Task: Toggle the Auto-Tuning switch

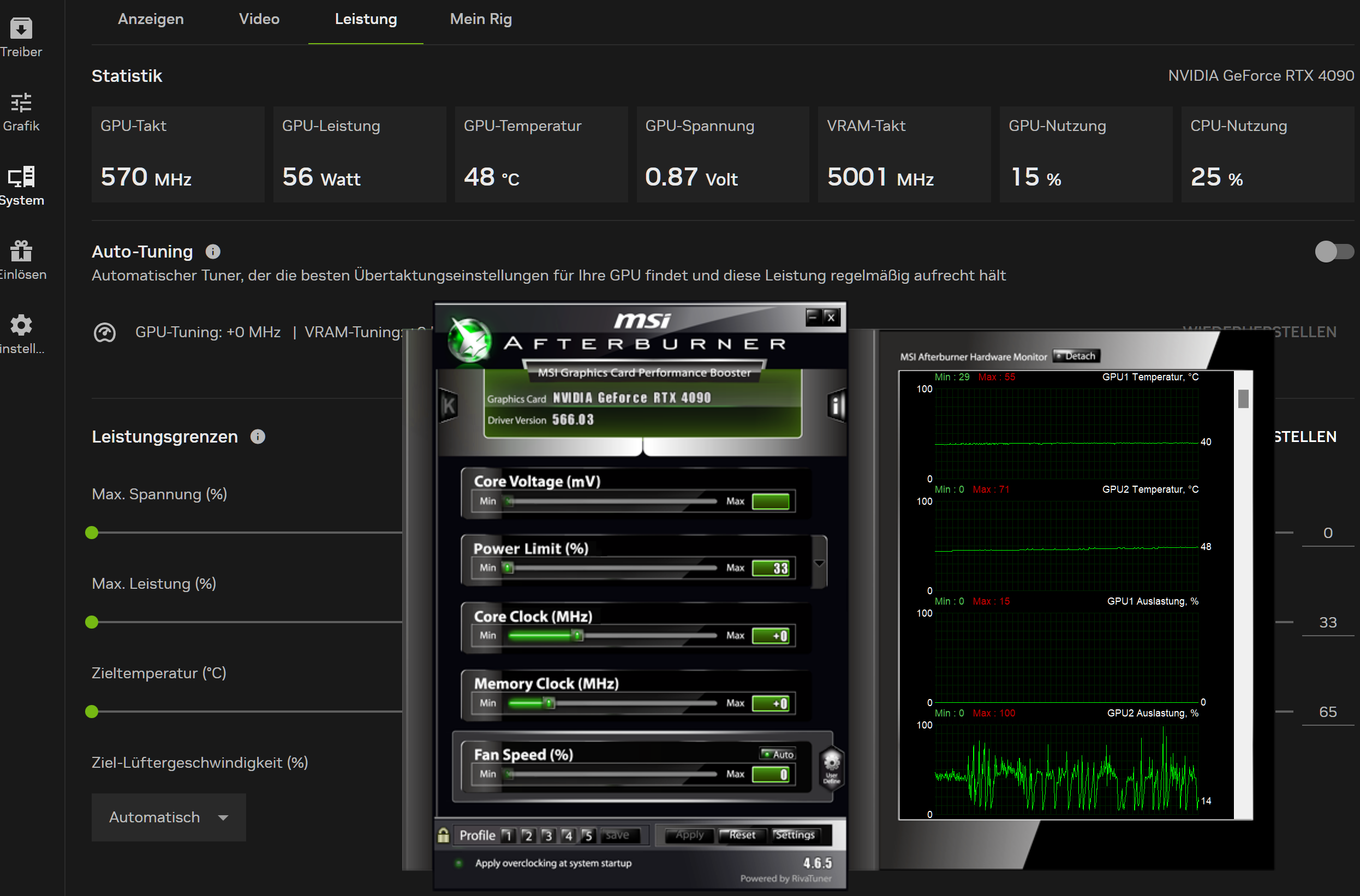Action: tap(1334, 252)
